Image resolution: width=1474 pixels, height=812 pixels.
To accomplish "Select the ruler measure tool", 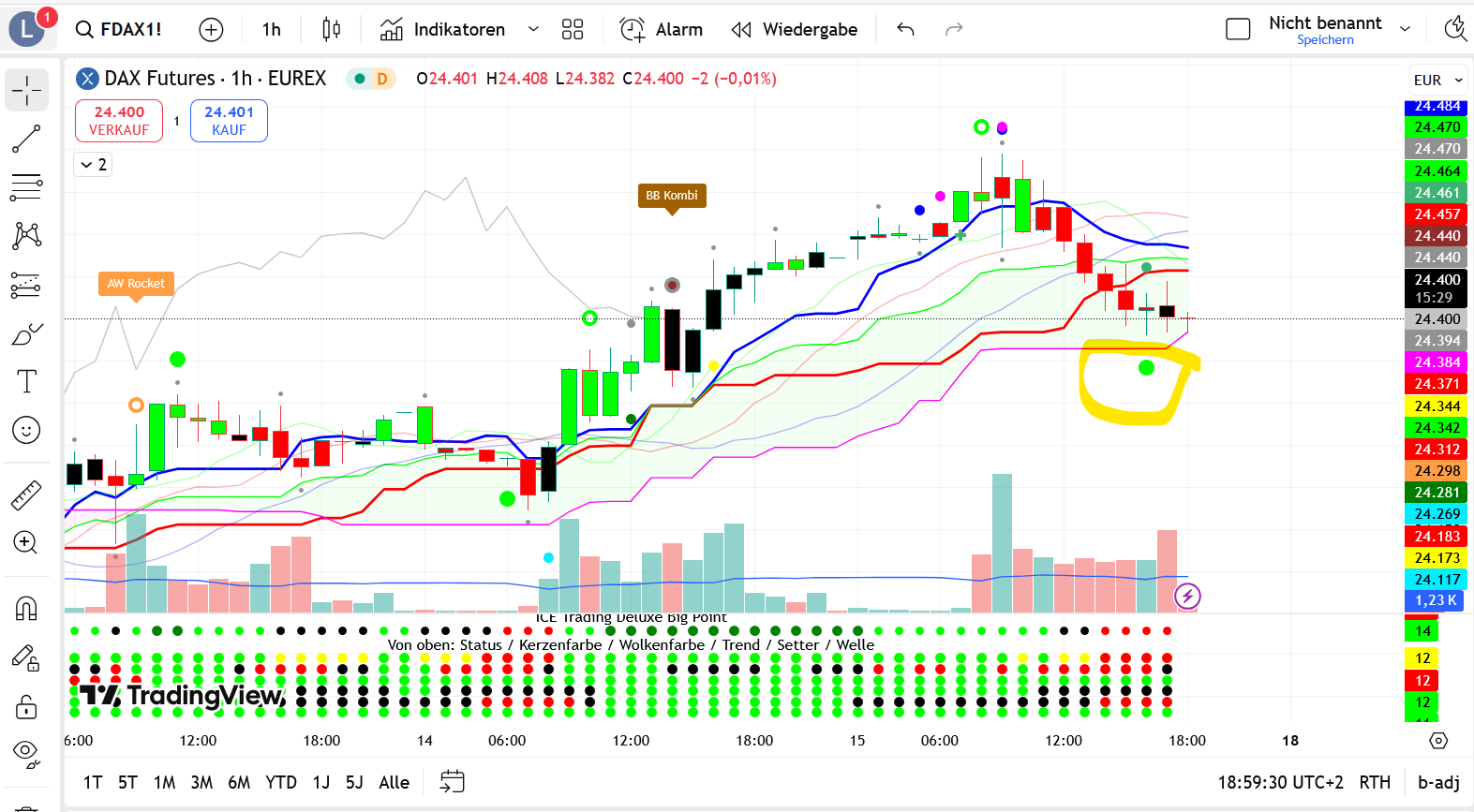I will pyautogui.click(x=26, y=495).
